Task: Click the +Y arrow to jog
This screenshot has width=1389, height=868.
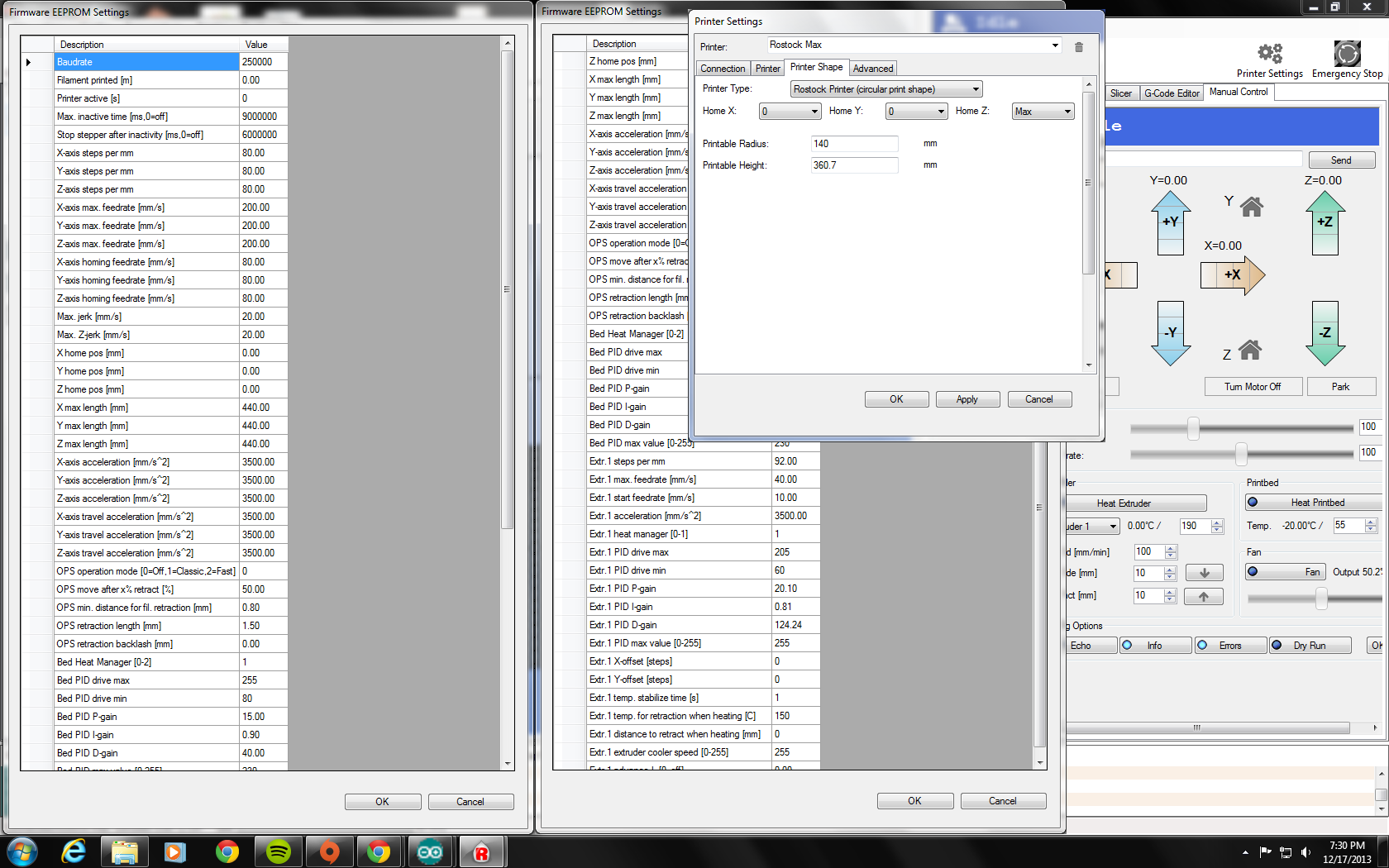Action: [1170, 222]
